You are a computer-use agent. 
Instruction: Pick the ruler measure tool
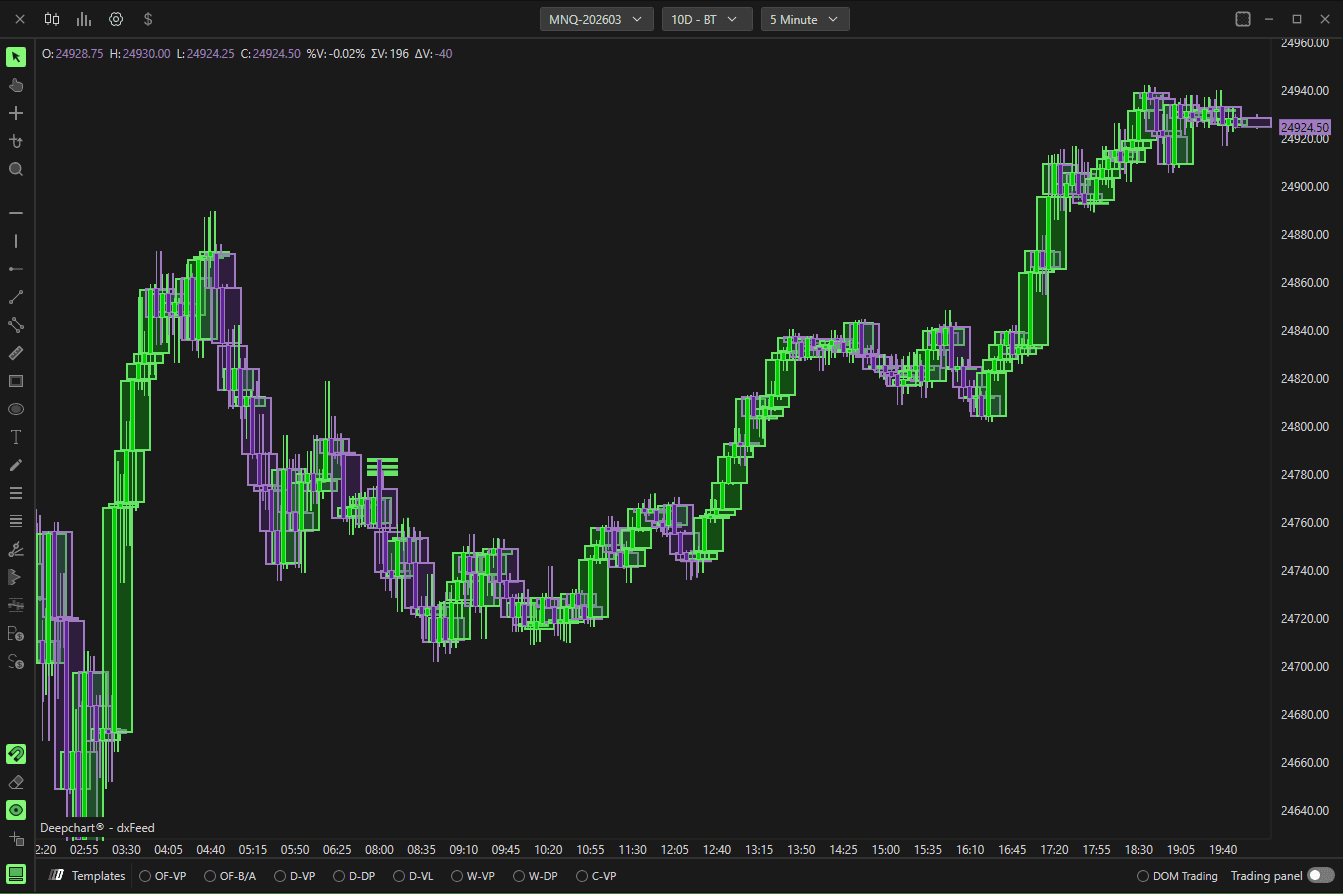(16, 353)
